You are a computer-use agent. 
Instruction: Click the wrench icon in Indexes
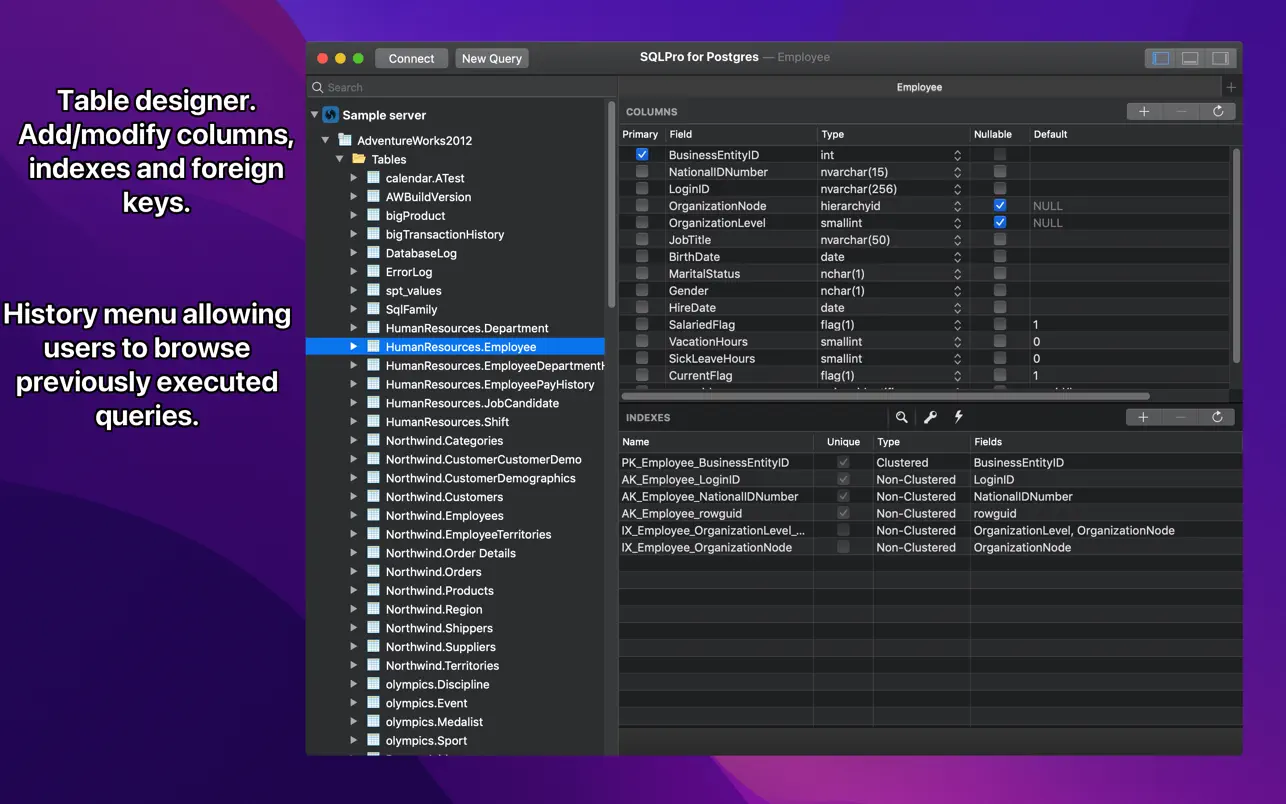click(x=930, y=417)
